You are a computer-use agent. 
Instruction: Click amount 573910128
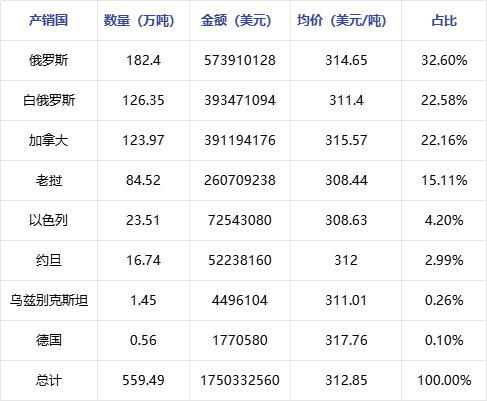[240, 60]
